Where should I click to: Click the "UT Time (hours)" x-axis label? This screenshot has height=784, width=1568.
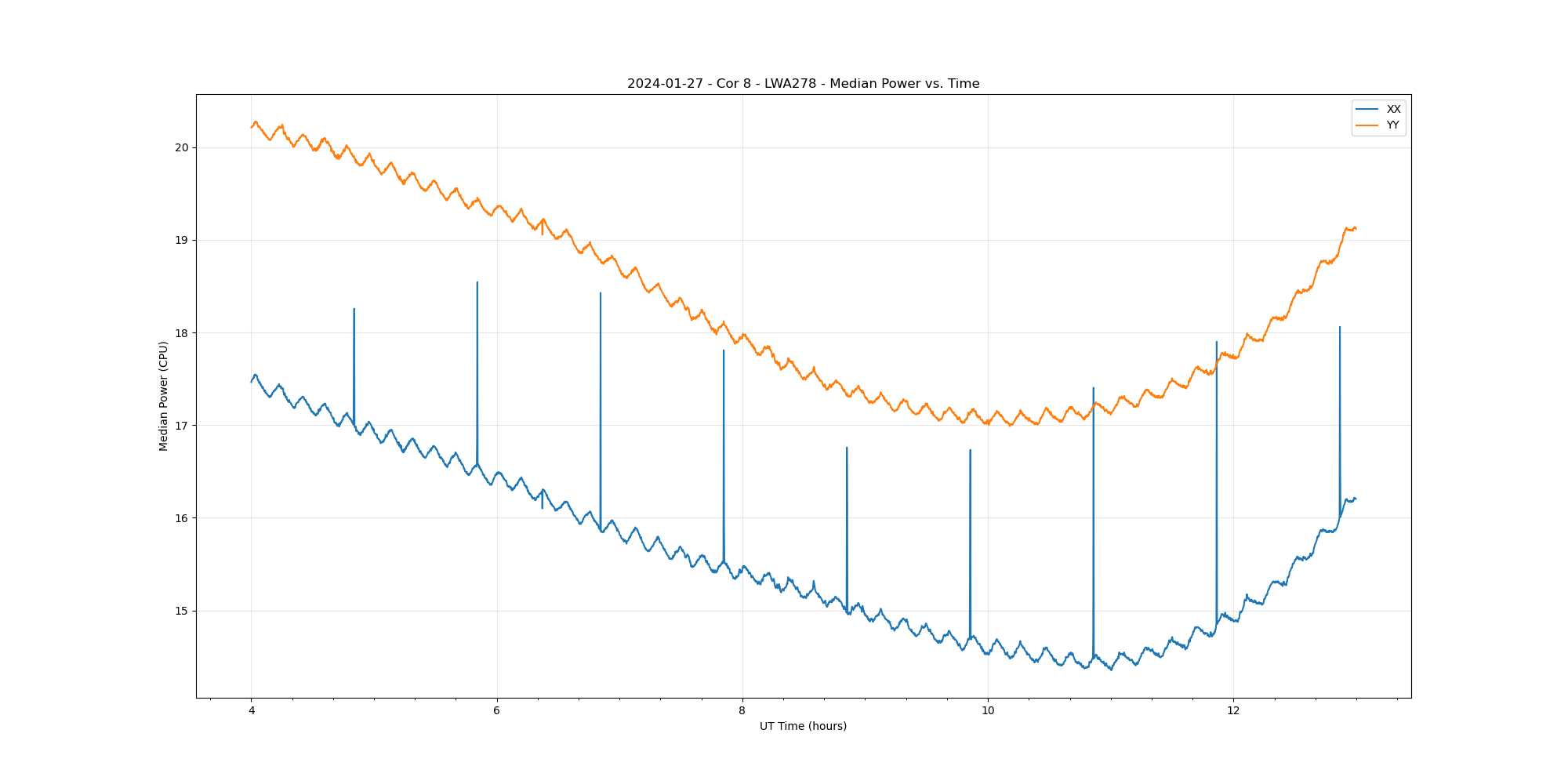pyautogui.click(x=803, y=726)
